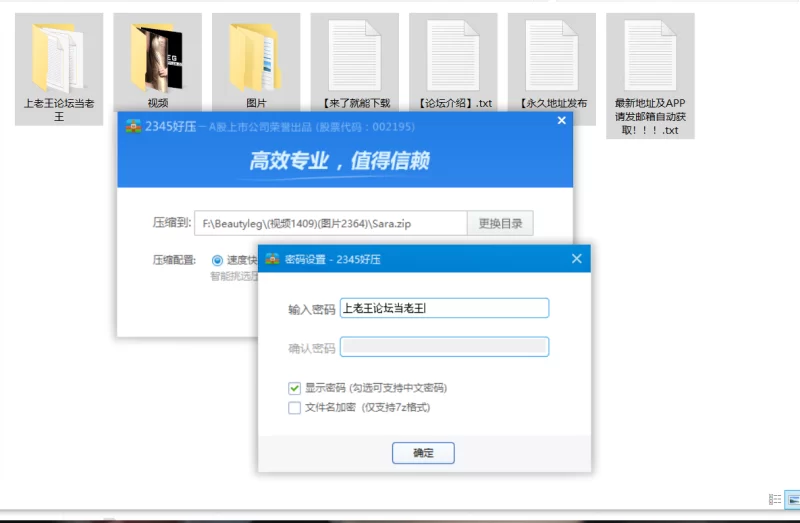Click the 确定 button
This screenshot has height=523, width=800.
[x=423, y=453]
